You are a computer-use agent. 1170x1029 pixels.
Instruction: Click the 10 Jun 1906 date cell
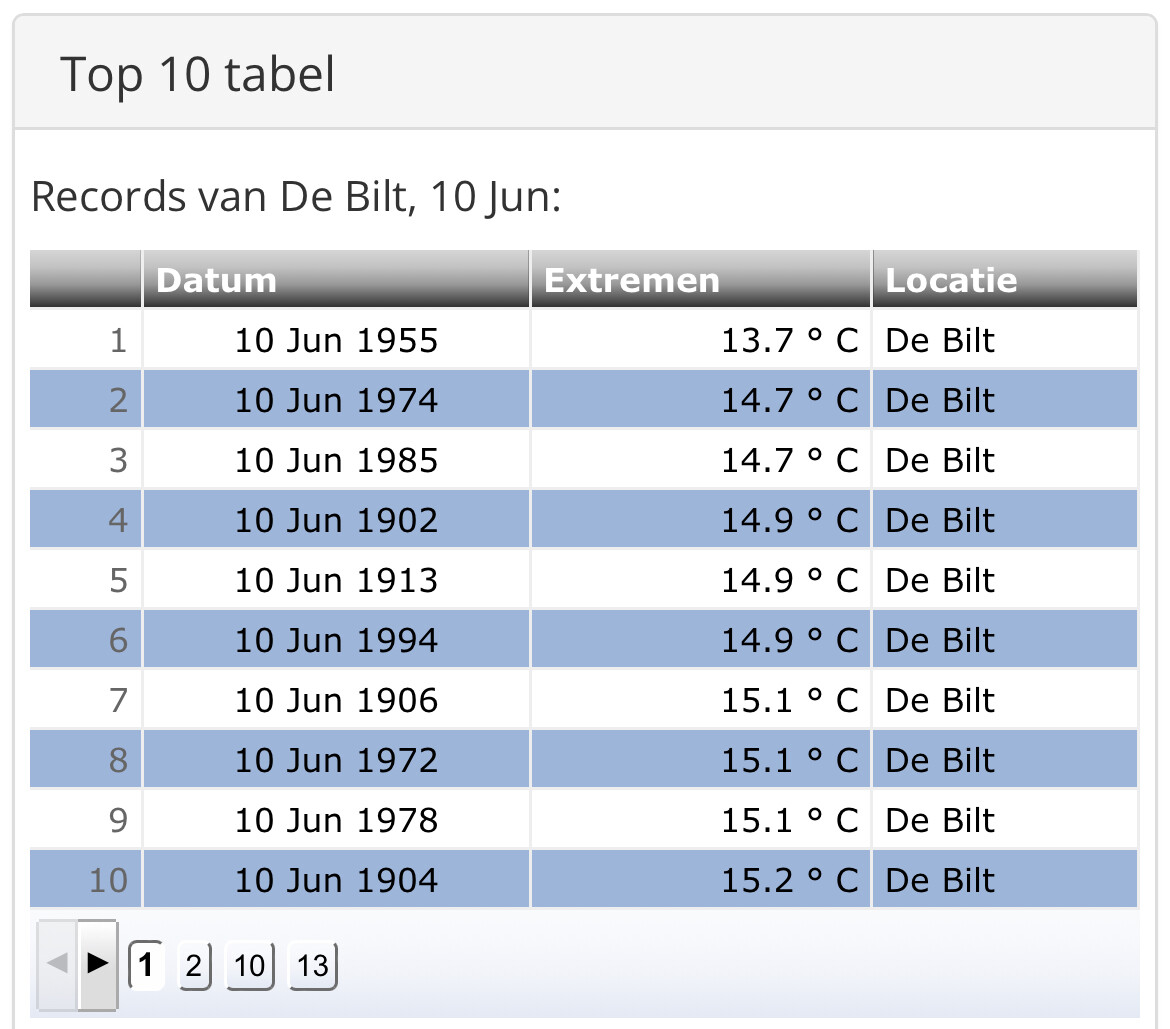tap(336, 701)
